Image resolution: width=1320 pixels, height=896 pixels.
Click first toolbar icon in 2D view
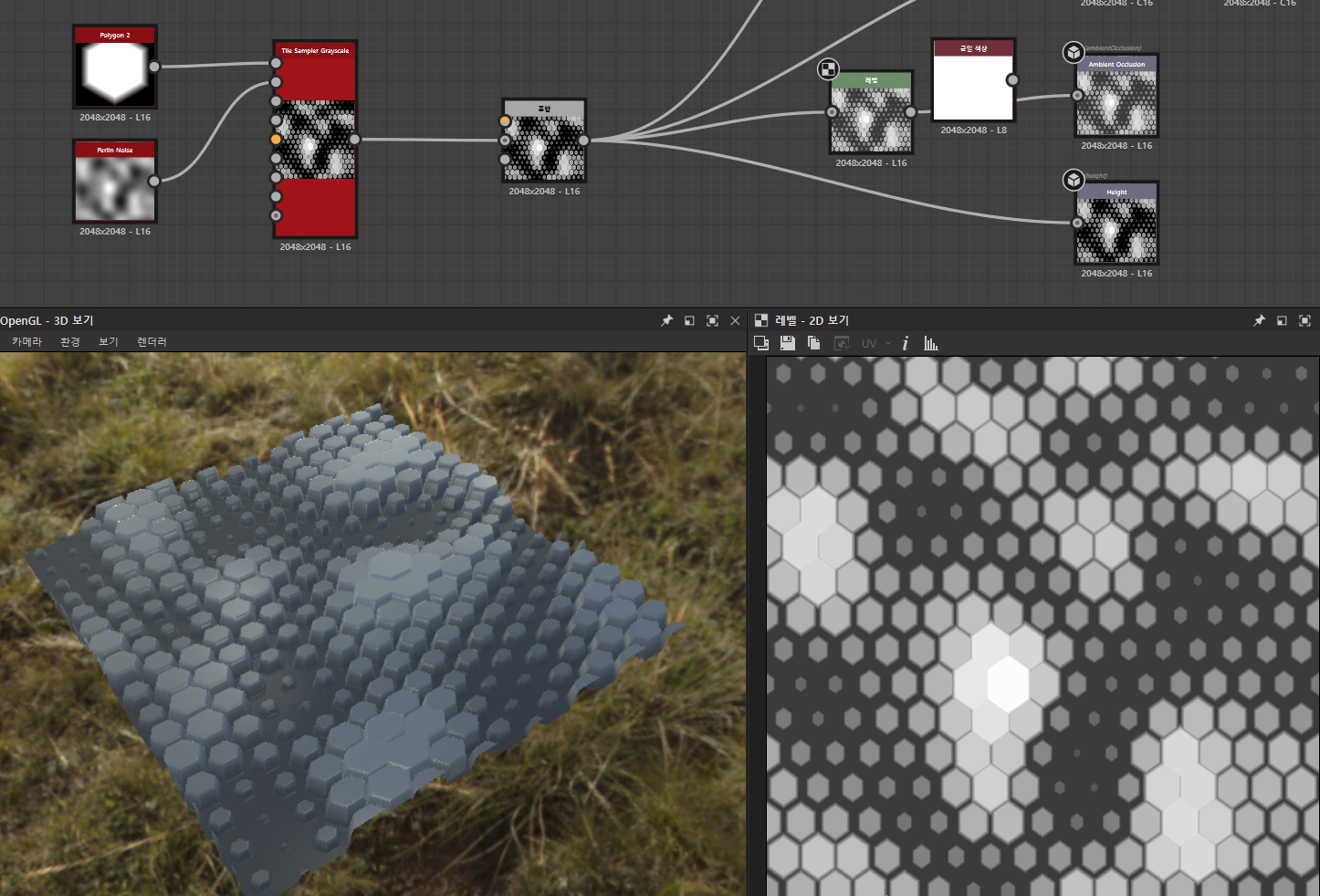(x=761, y=343)
